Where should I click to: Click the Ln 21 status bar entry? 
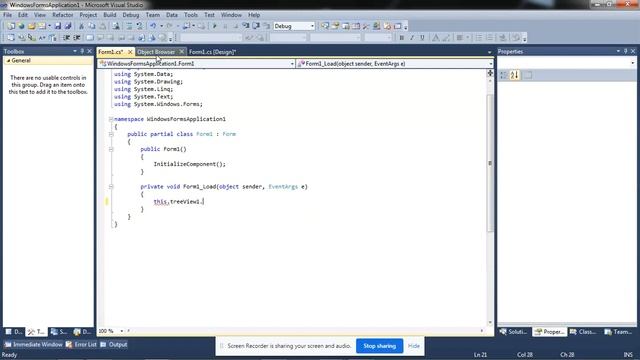click(x=480, y=355)
